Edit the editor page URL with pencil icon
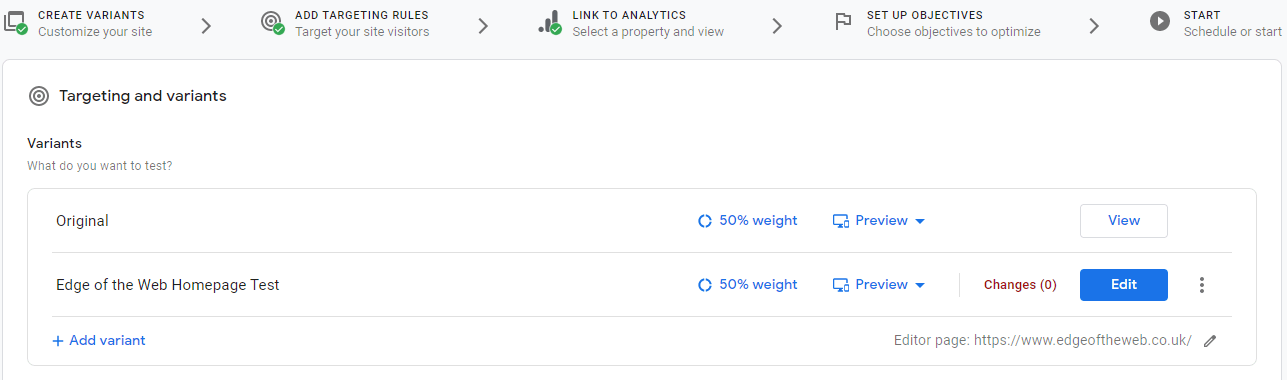 point(1210,341)
